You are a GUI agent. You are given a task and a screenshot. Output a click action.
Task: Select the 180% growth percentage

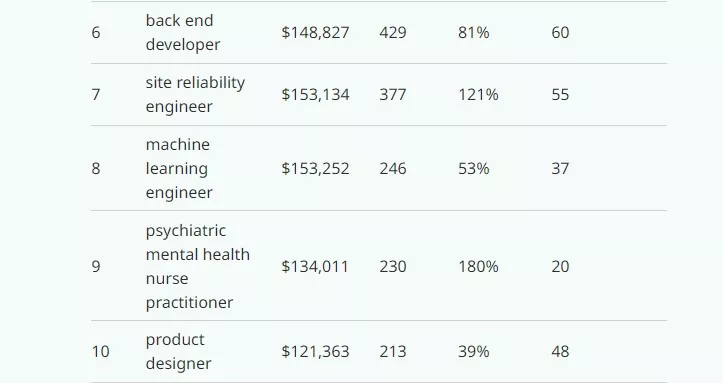(478, 267)
